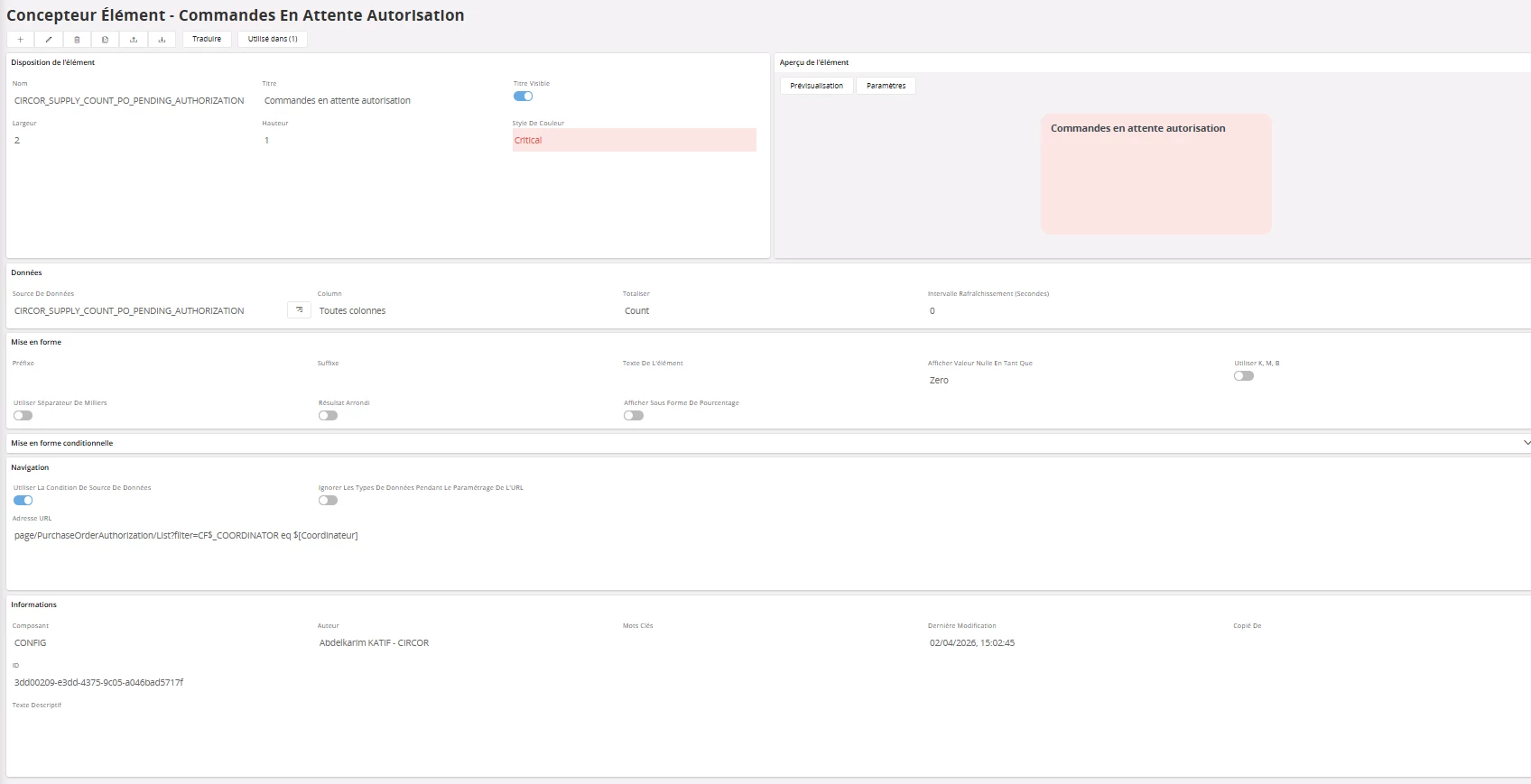Enable Afficher Sous Forme De Pourcentage
Image resolution: width=1531 pixels, height=784 pixels.
pyautogui.click(x=634, y=416)
